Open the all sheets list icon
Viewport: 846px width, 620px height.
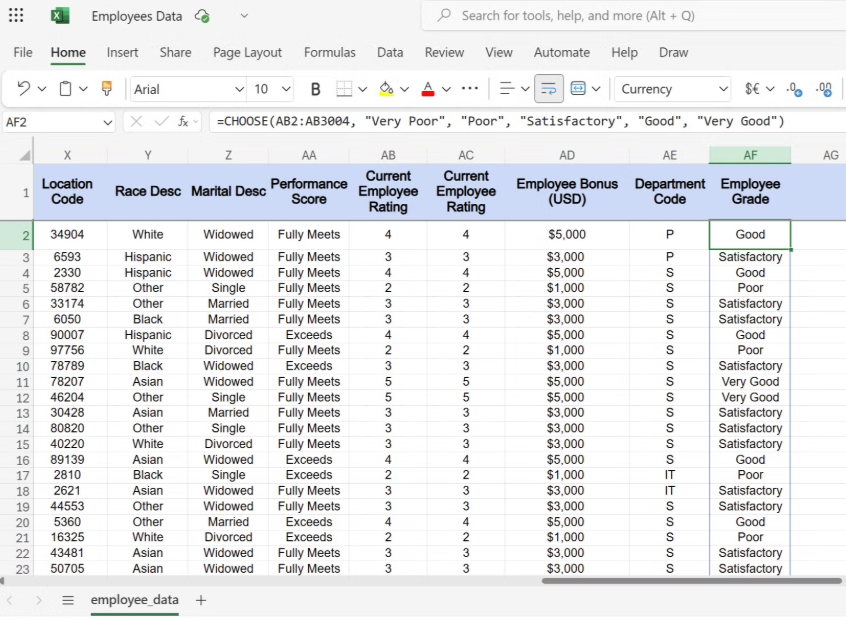[68, 600]
